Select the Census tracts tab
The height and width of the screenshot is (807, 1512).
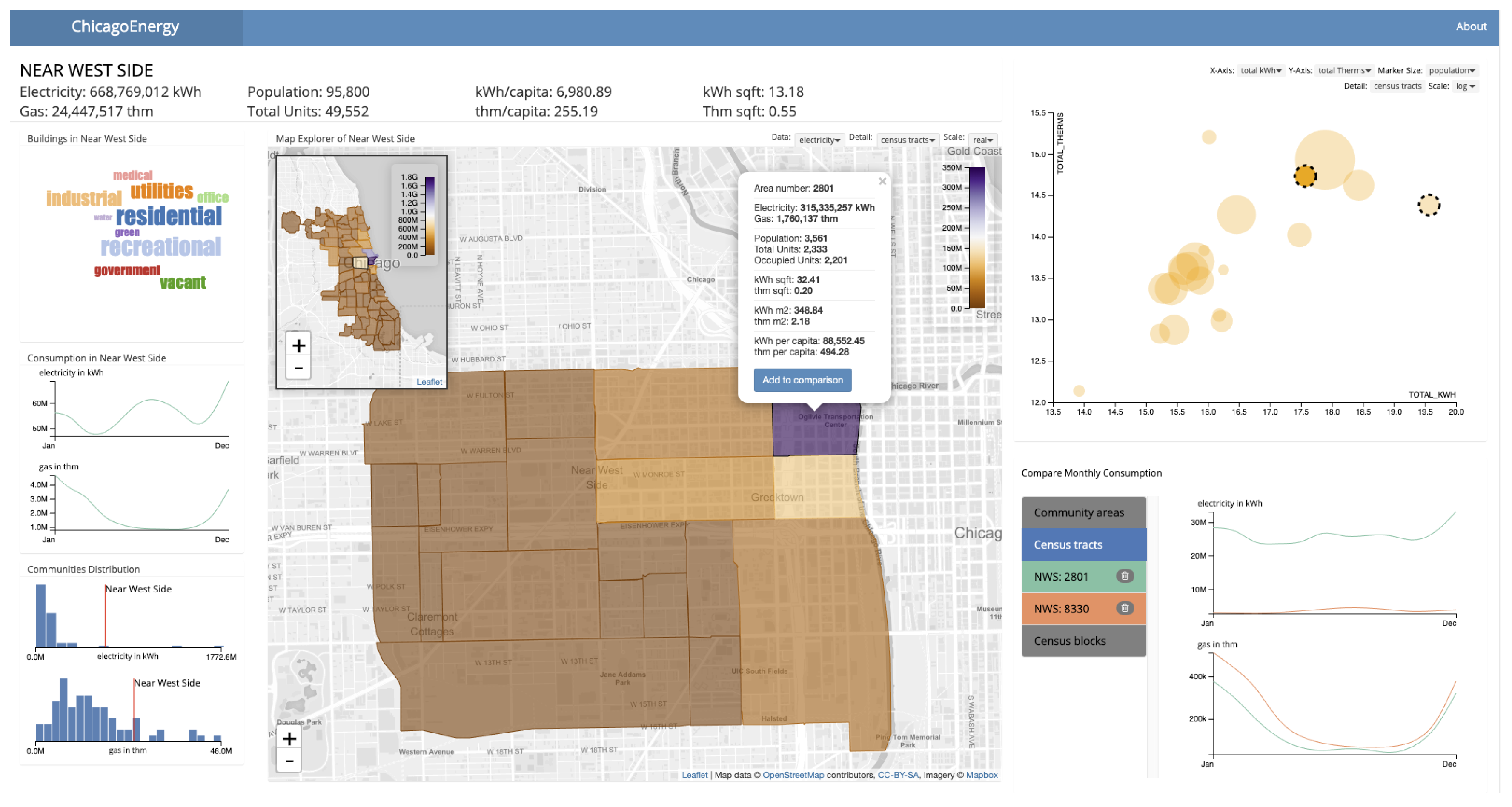pyautogui.click(x=1083, y=545)
